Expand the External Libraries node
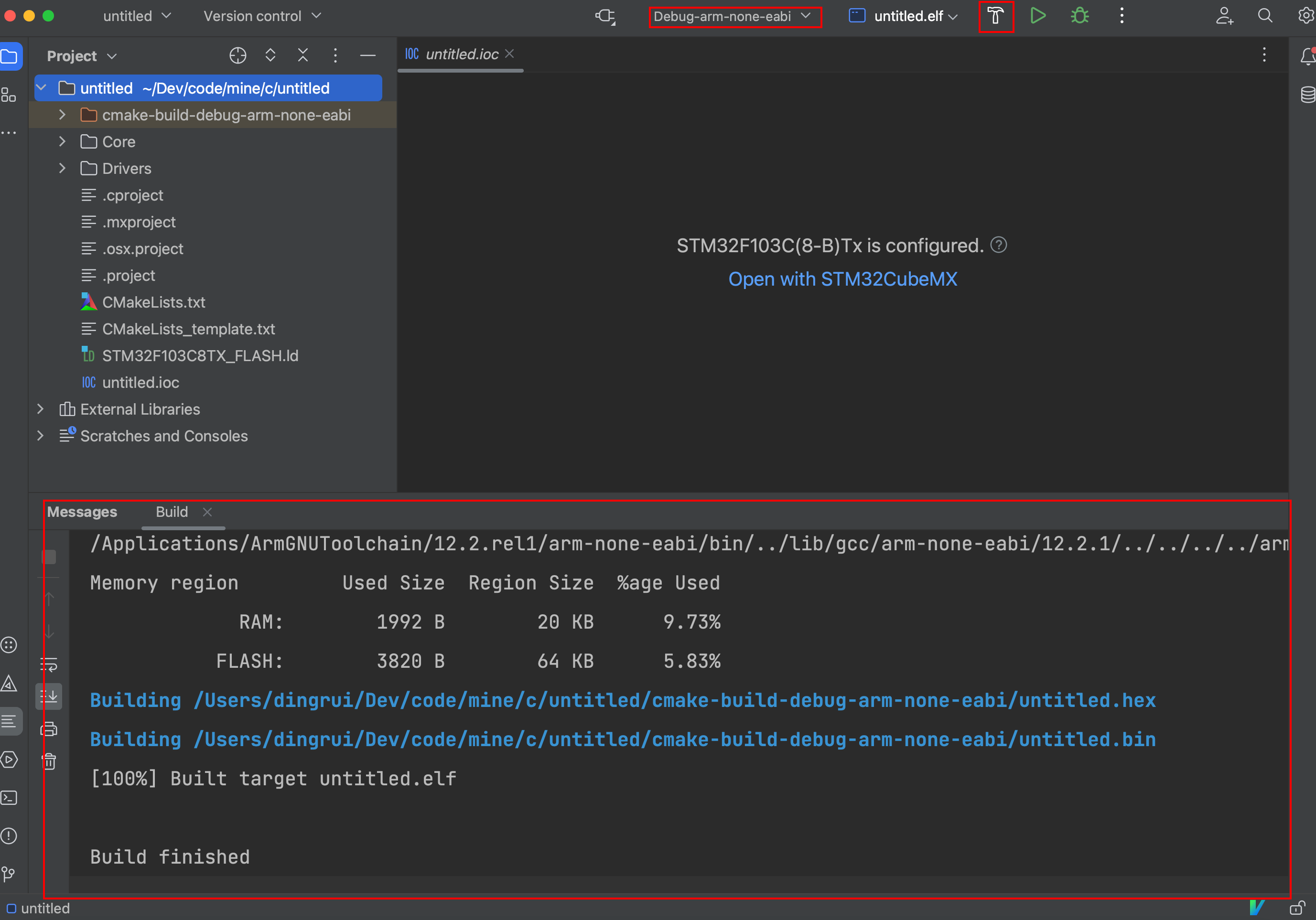1316x920 pixels. point(40,409)
